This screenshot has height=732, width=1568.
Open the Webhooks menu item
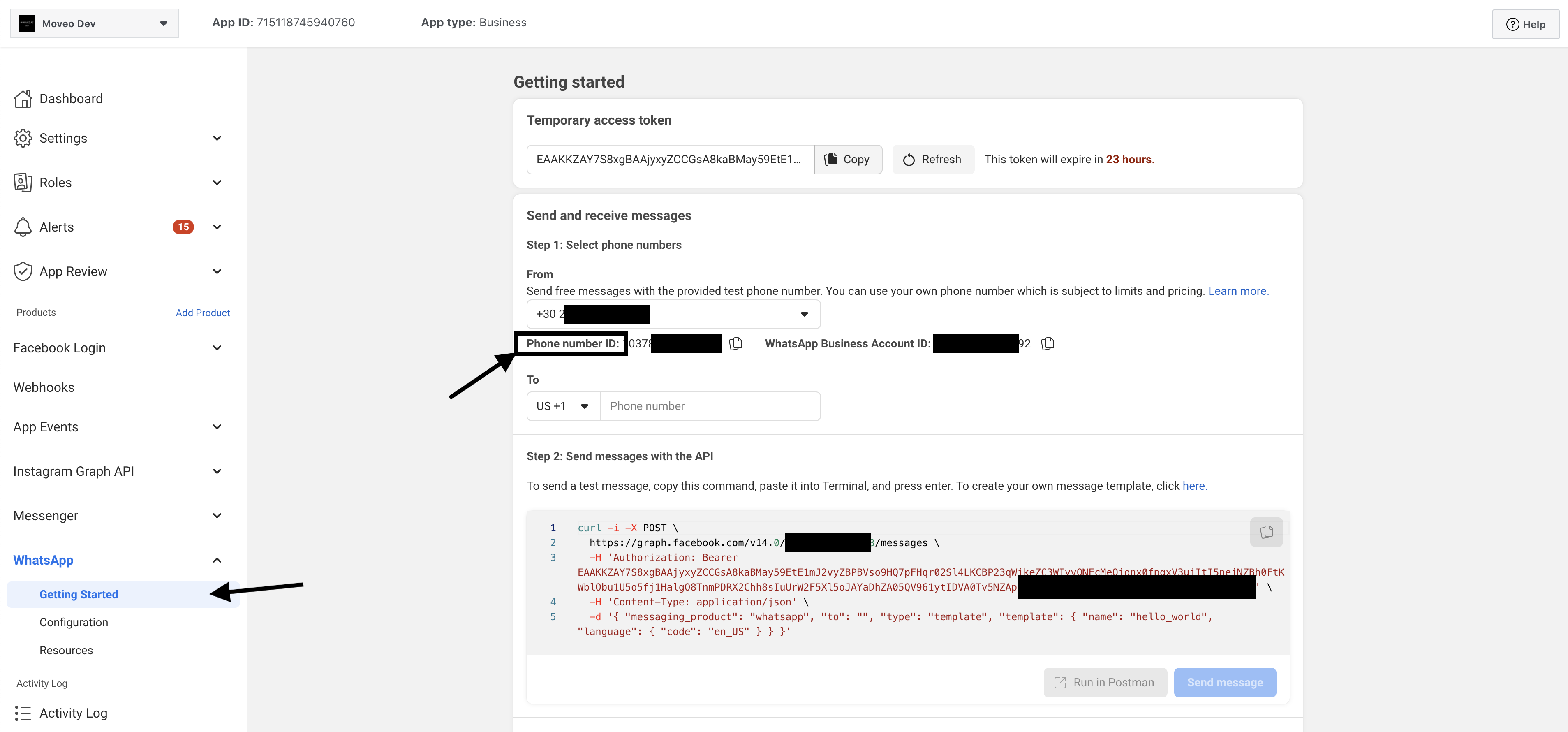(44, 387)
